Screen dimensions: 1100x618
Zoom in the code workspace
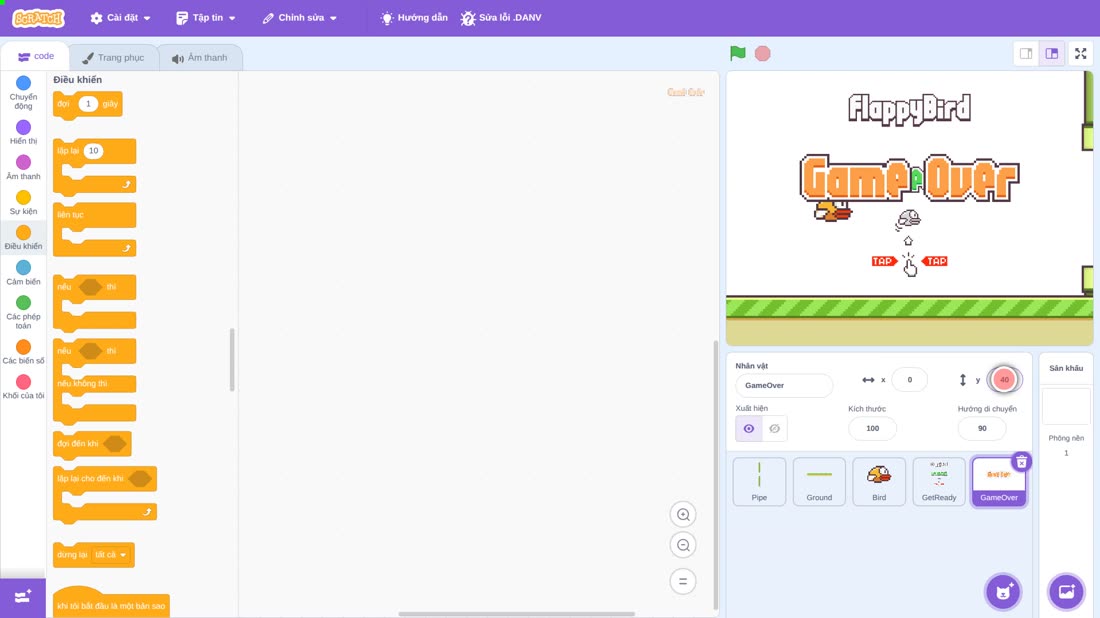683,514
